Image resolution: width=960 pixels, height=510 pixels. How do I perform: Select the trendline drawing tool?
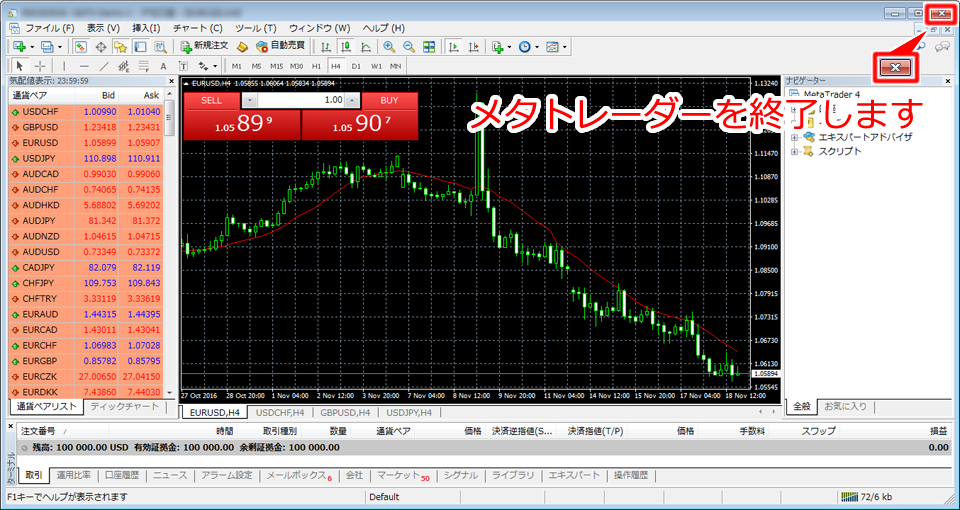[x=104, y=66]
